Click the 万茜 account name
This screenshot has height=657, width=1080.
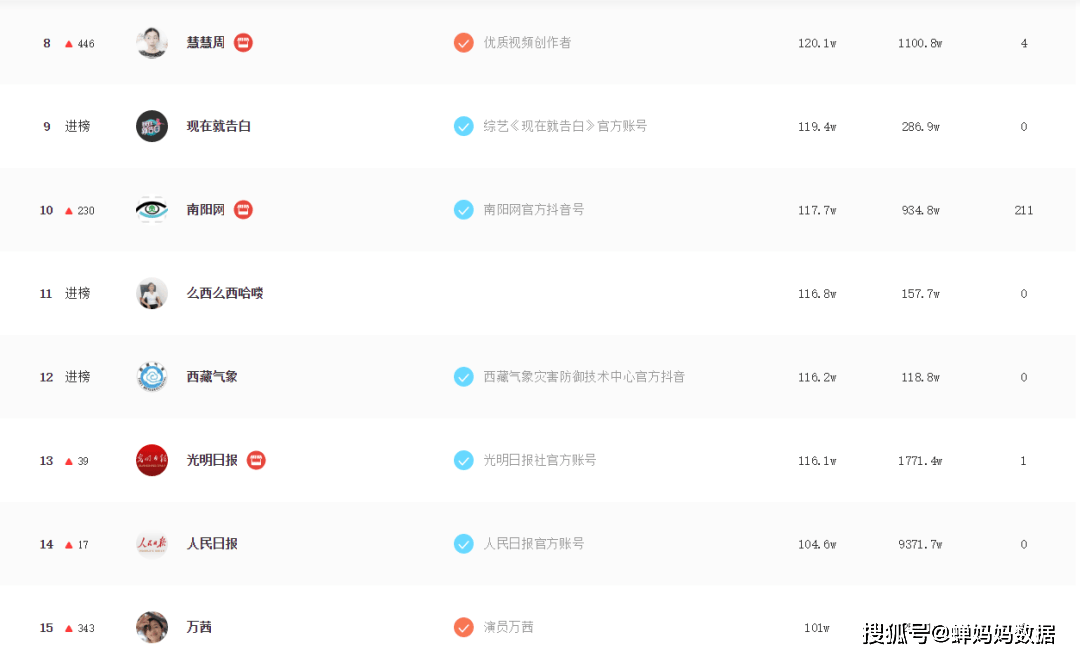point(199,627)
